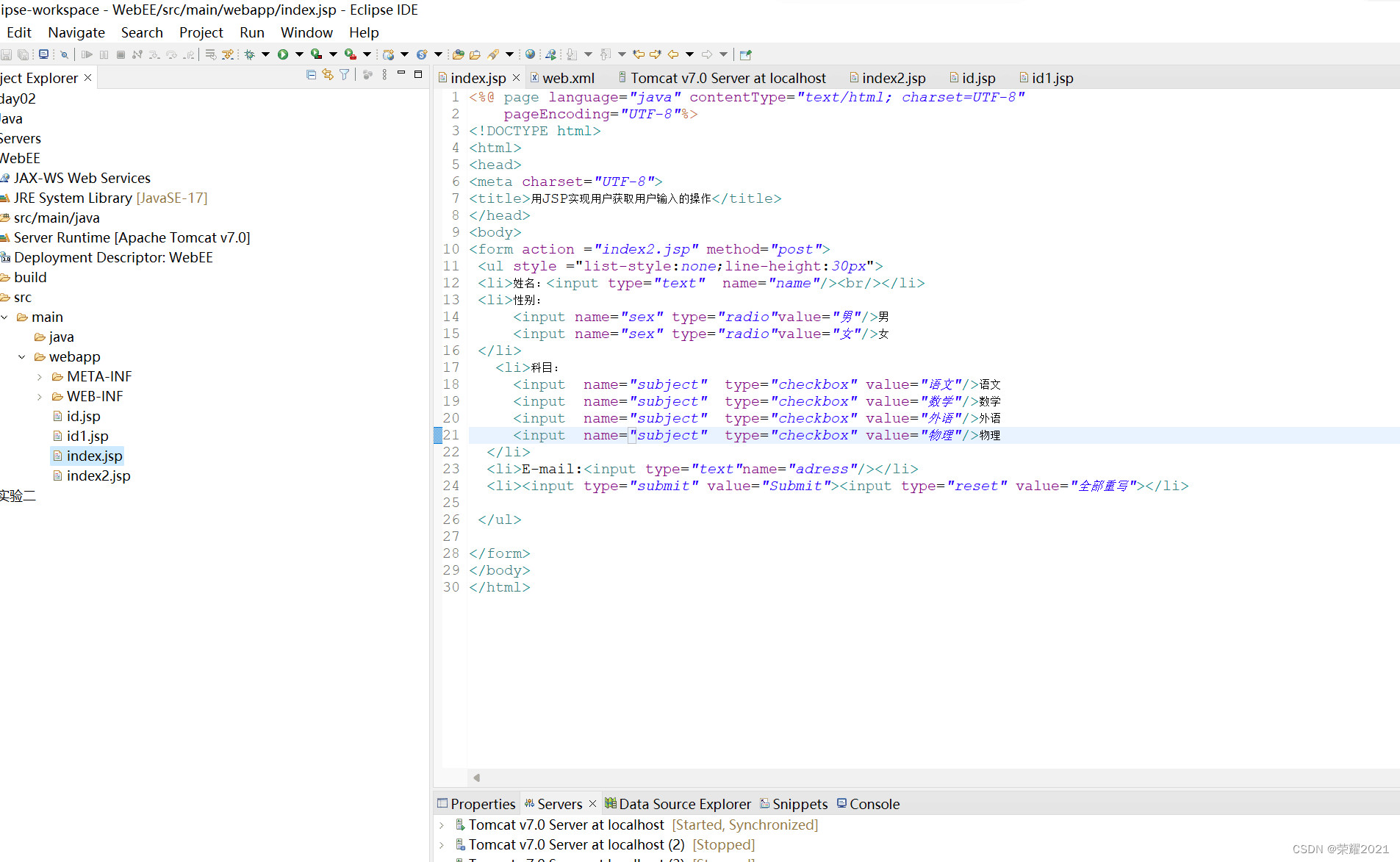This screenshot has width=1400, height=862.
Task: Open a terminal from the toolbar
Action: 44,54
